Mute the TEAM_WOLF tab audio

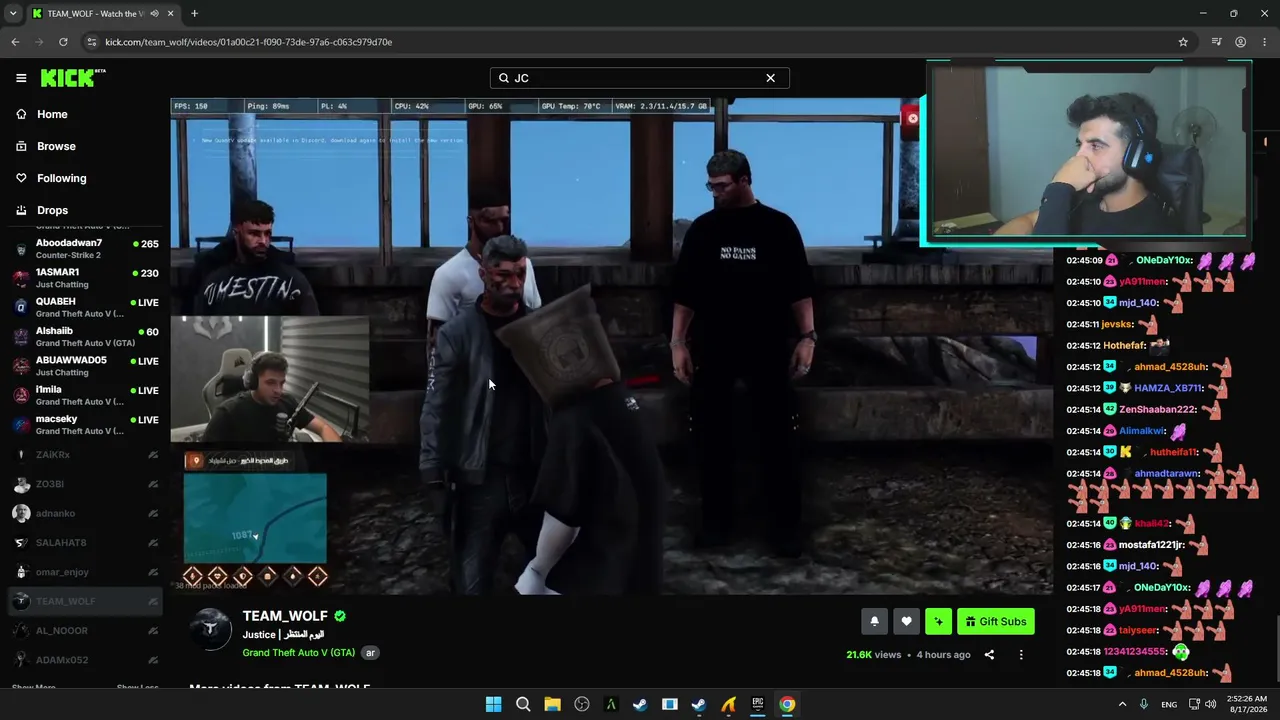pyautogui.click(x=154, y=14)
